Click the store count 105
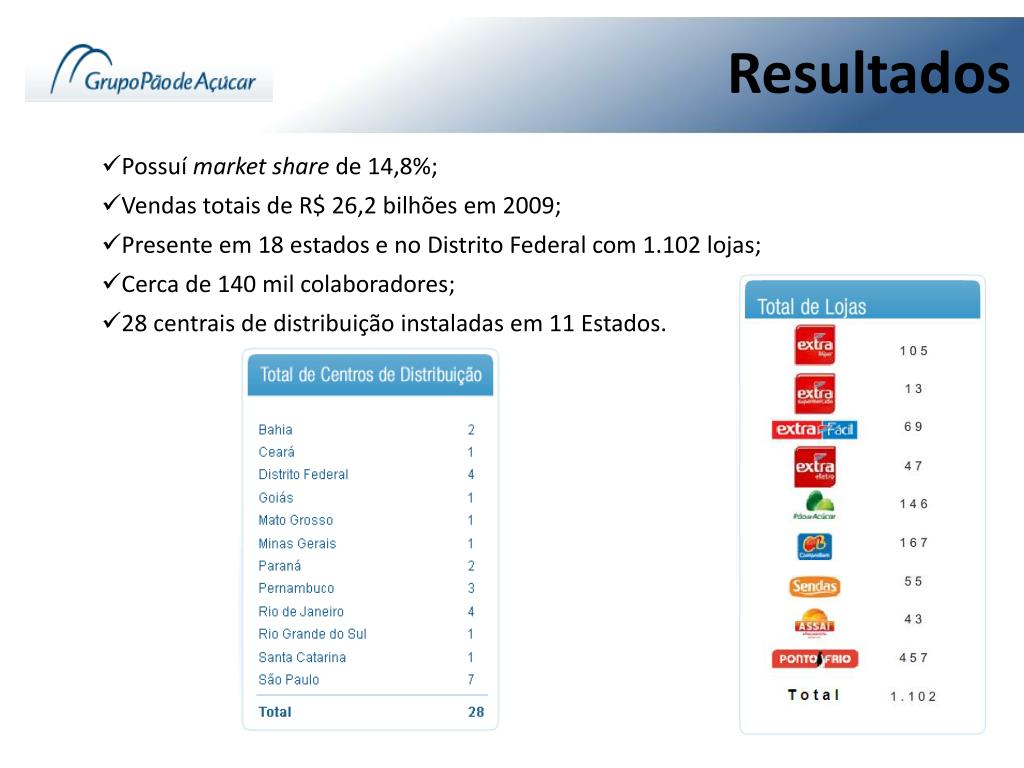This screenshot has height=768, width=1024. coord(914,351)
